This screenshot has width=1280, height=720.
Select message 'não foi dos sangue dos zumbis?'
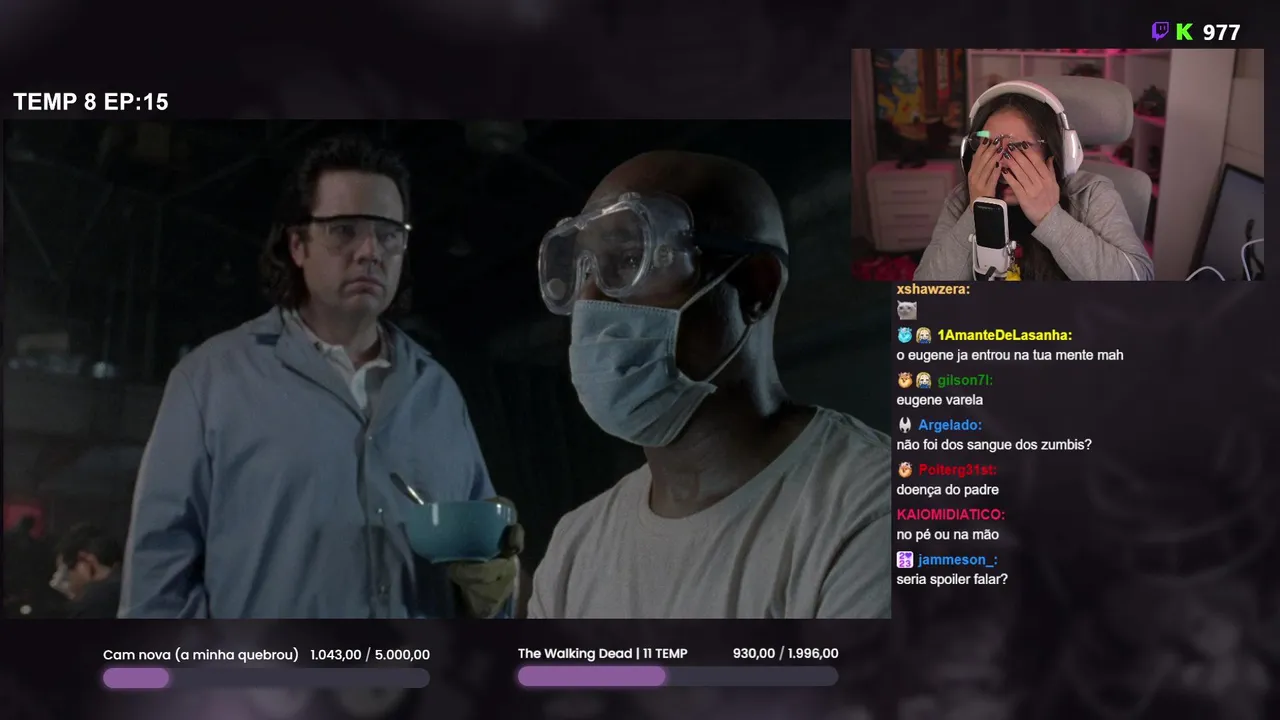tap(994, 445)
